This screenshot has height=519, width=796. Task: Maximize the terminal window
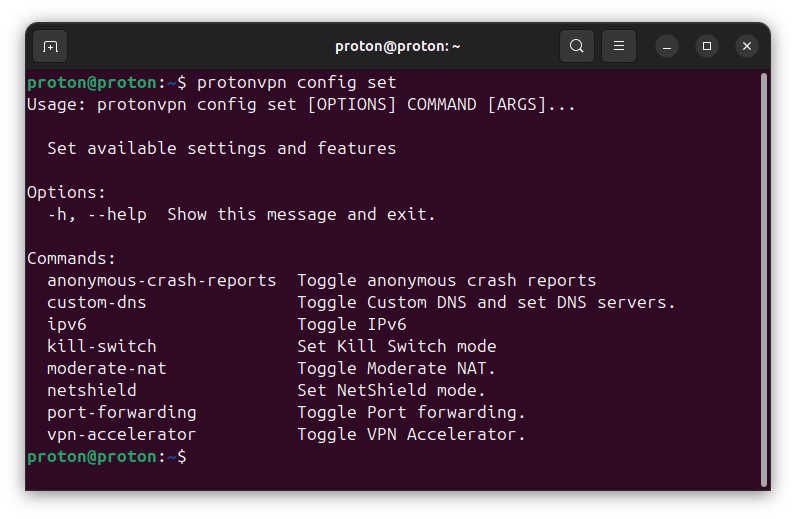(x=707, y=46)
